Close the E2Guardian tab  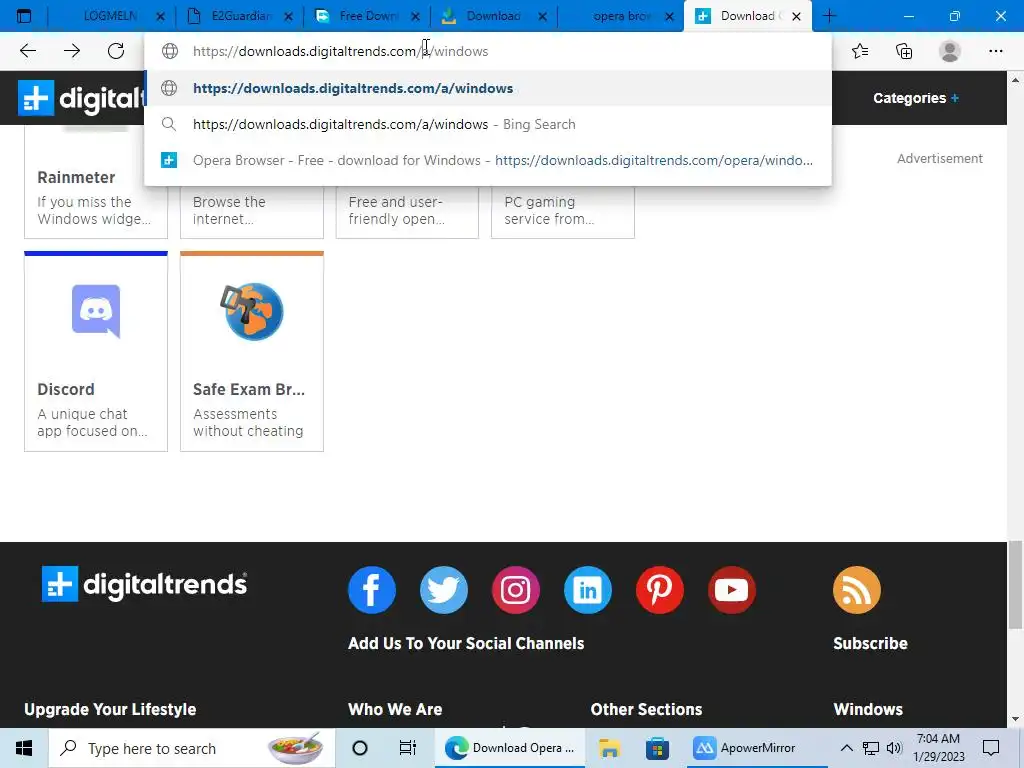click(x=288, y=17)
